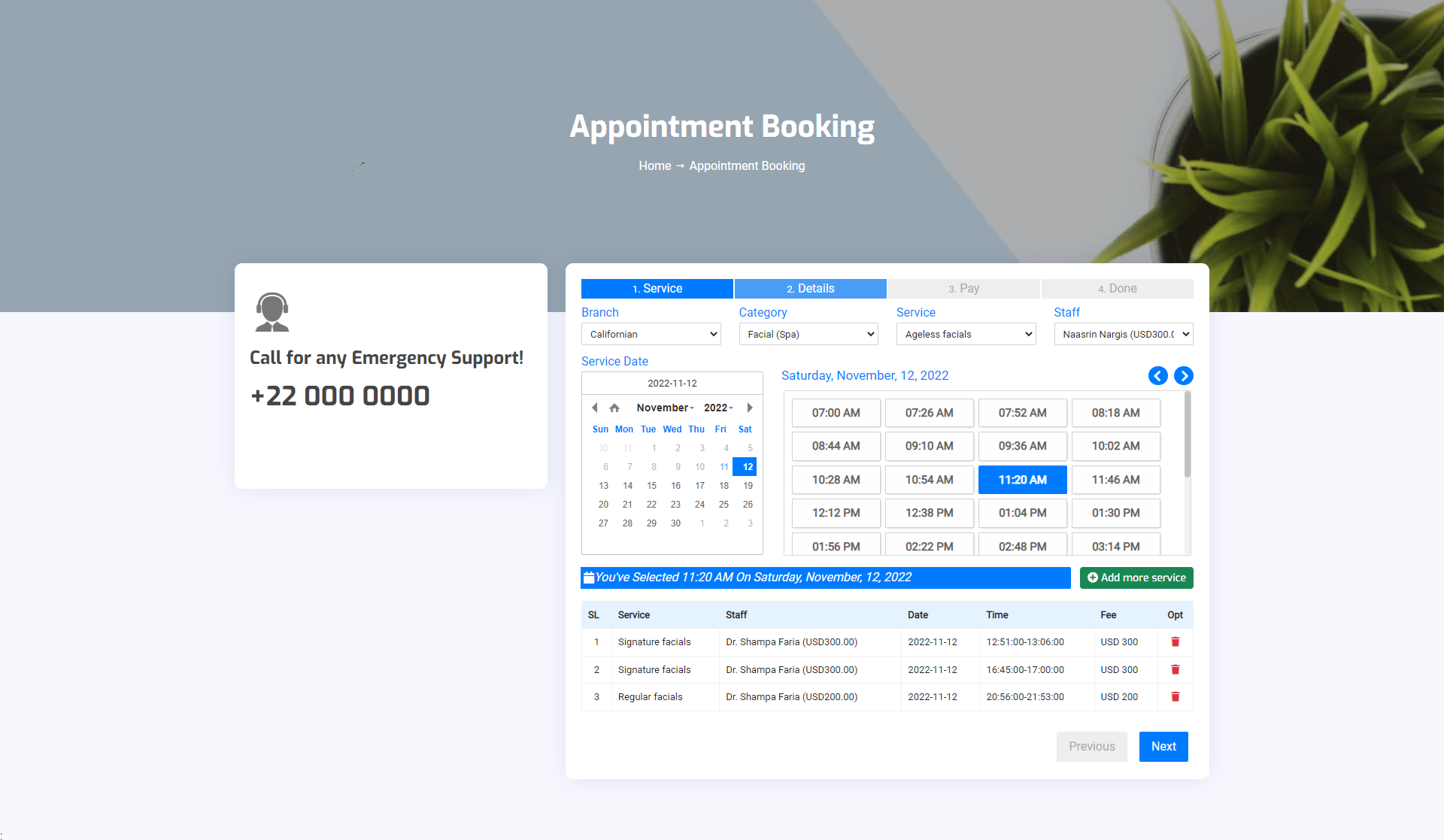Expand the Category dropdown
1444x840 pixels.
point(808,335)
